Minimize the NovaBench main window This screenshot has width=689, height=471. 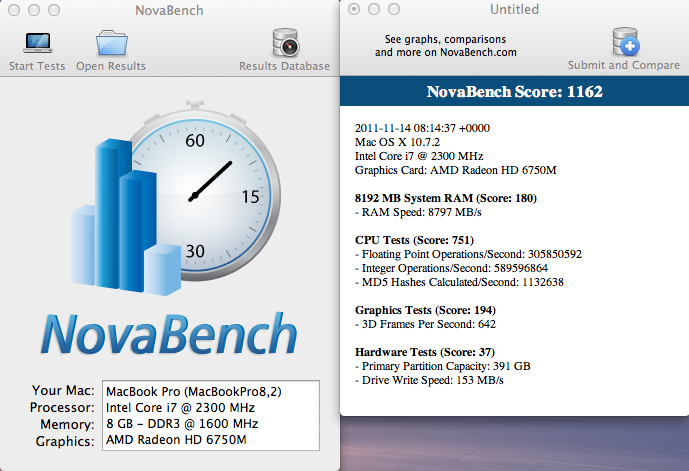(x=32, y=10)
